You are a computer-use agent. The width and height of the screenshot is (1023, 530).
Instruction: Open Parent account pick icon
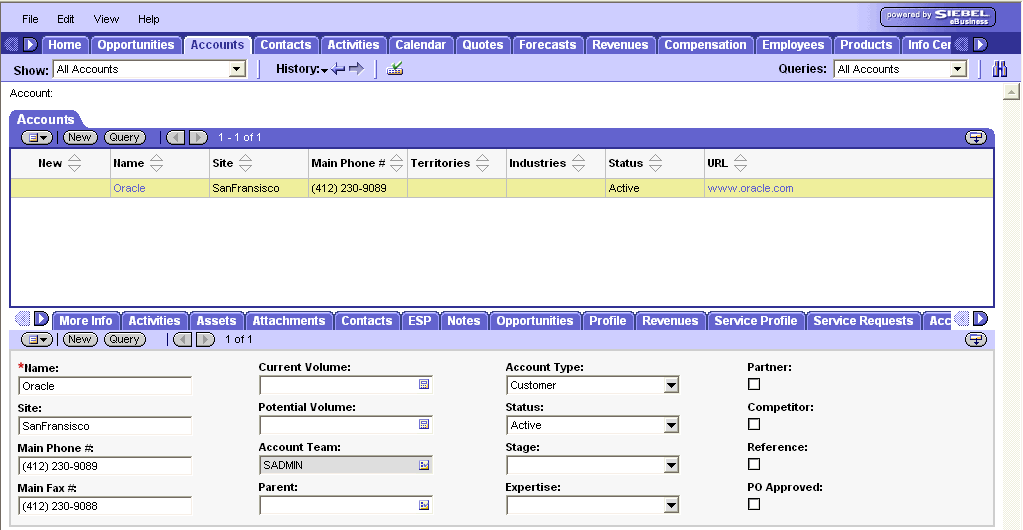pyautogui.click(x=424, y=505)
